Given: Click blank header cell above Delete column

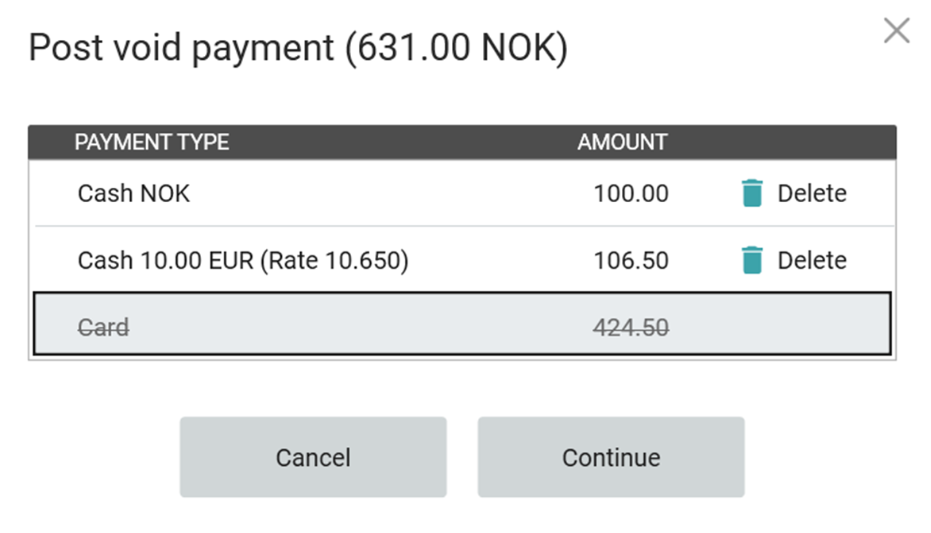Looking at the screenshot, I should pos(792,142).
